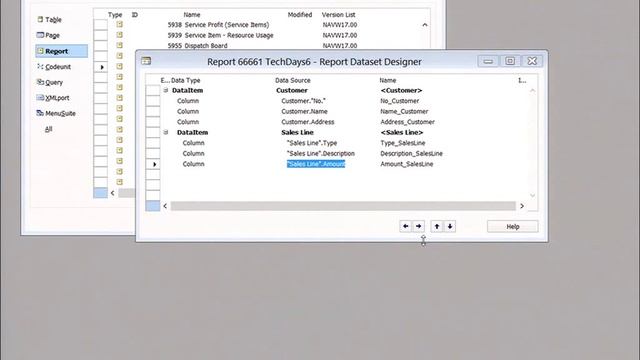
Task: Click Modified column header in Object Designer
Action: (300, 15)
